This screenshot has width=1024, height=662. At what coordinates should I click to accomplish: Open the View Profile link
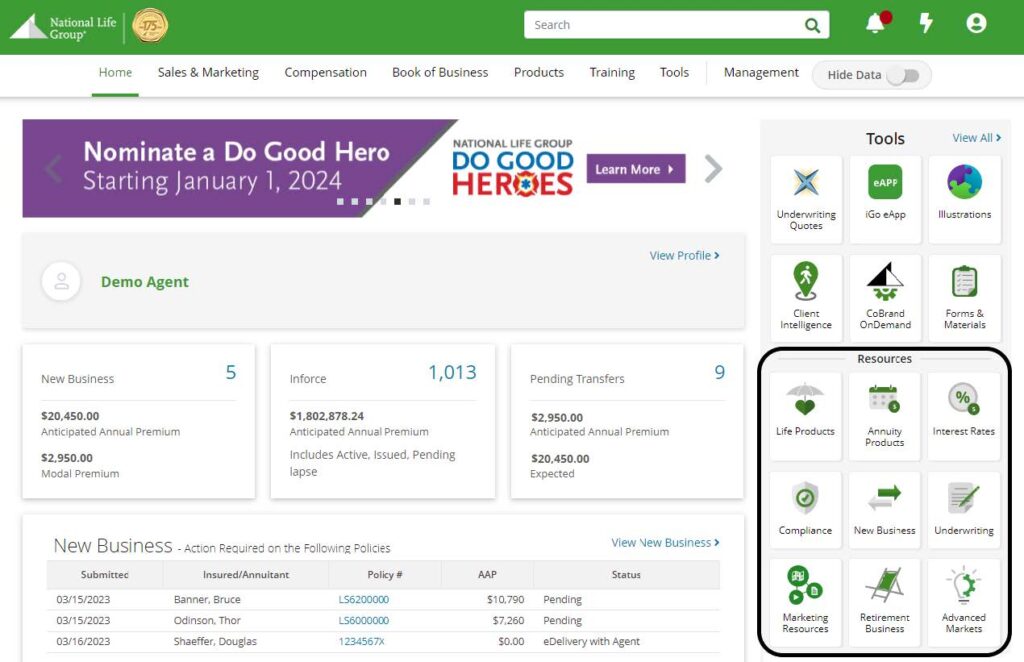click(x=684, y=256)
